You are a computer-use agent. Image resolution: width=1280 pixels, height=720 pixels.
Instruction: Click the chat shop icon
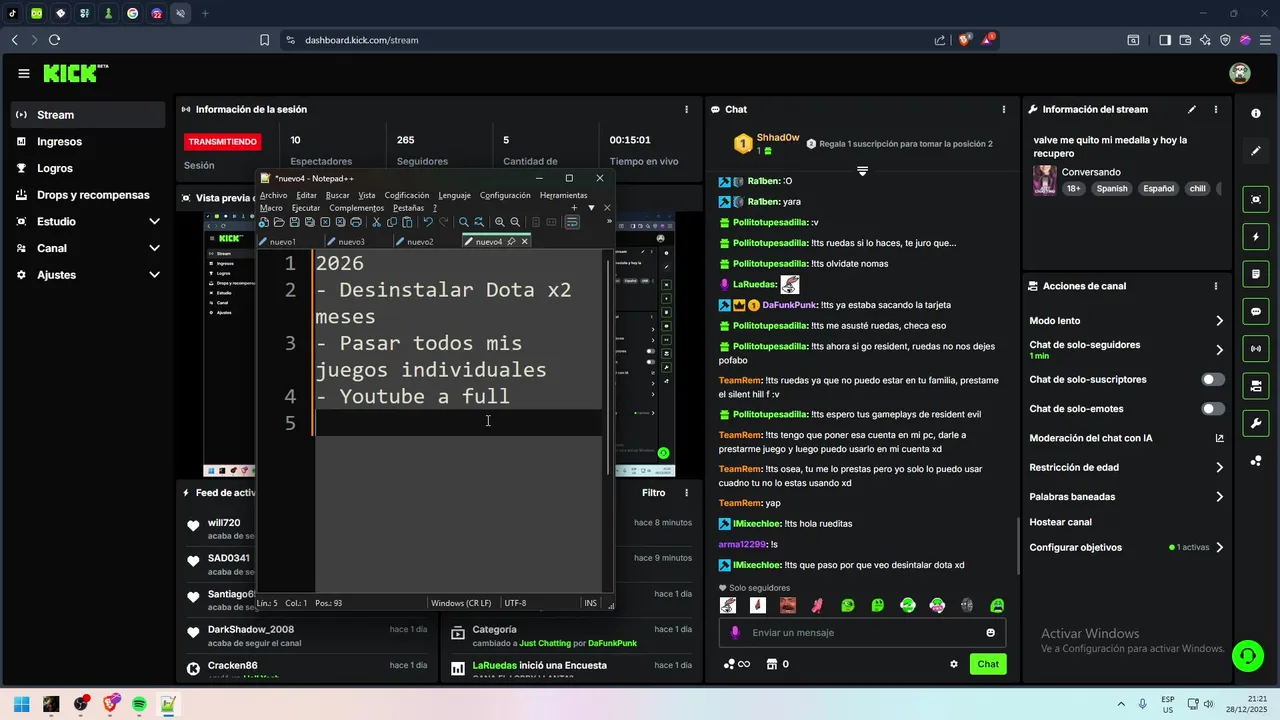point(771,664)
